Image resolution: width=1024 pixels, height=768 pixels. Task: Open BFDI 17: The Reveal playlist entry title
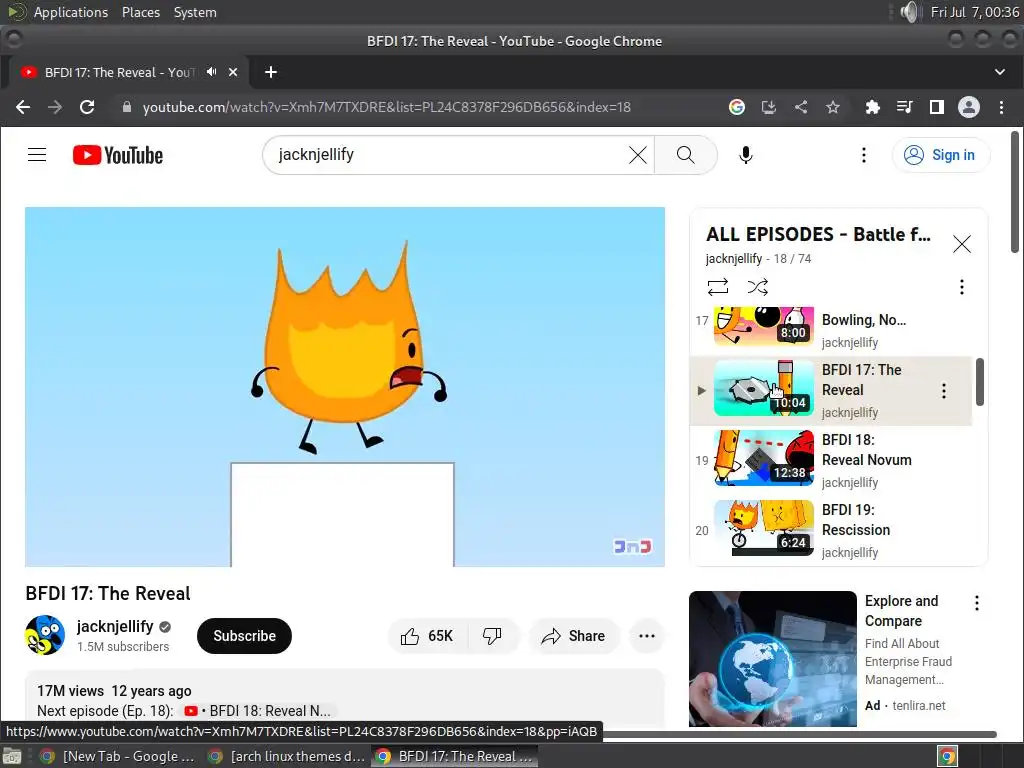861,380
